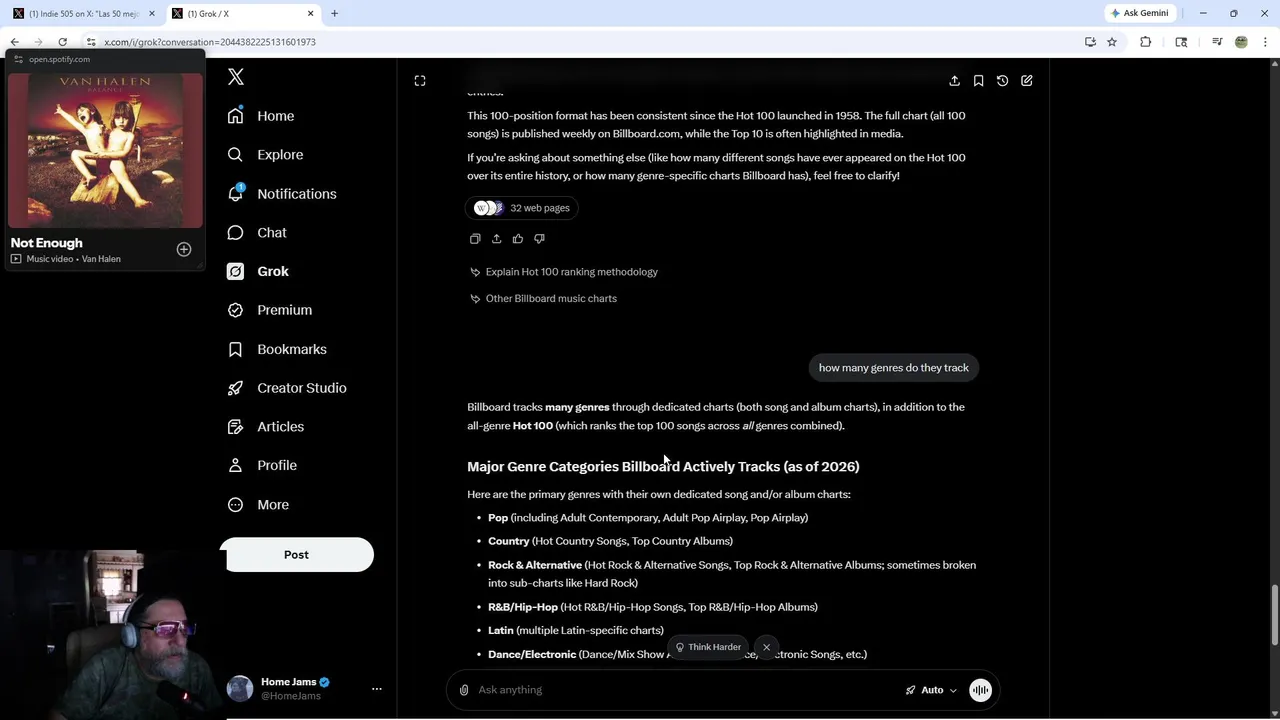Click the Grok sidebar icon

tap(235, 271)
